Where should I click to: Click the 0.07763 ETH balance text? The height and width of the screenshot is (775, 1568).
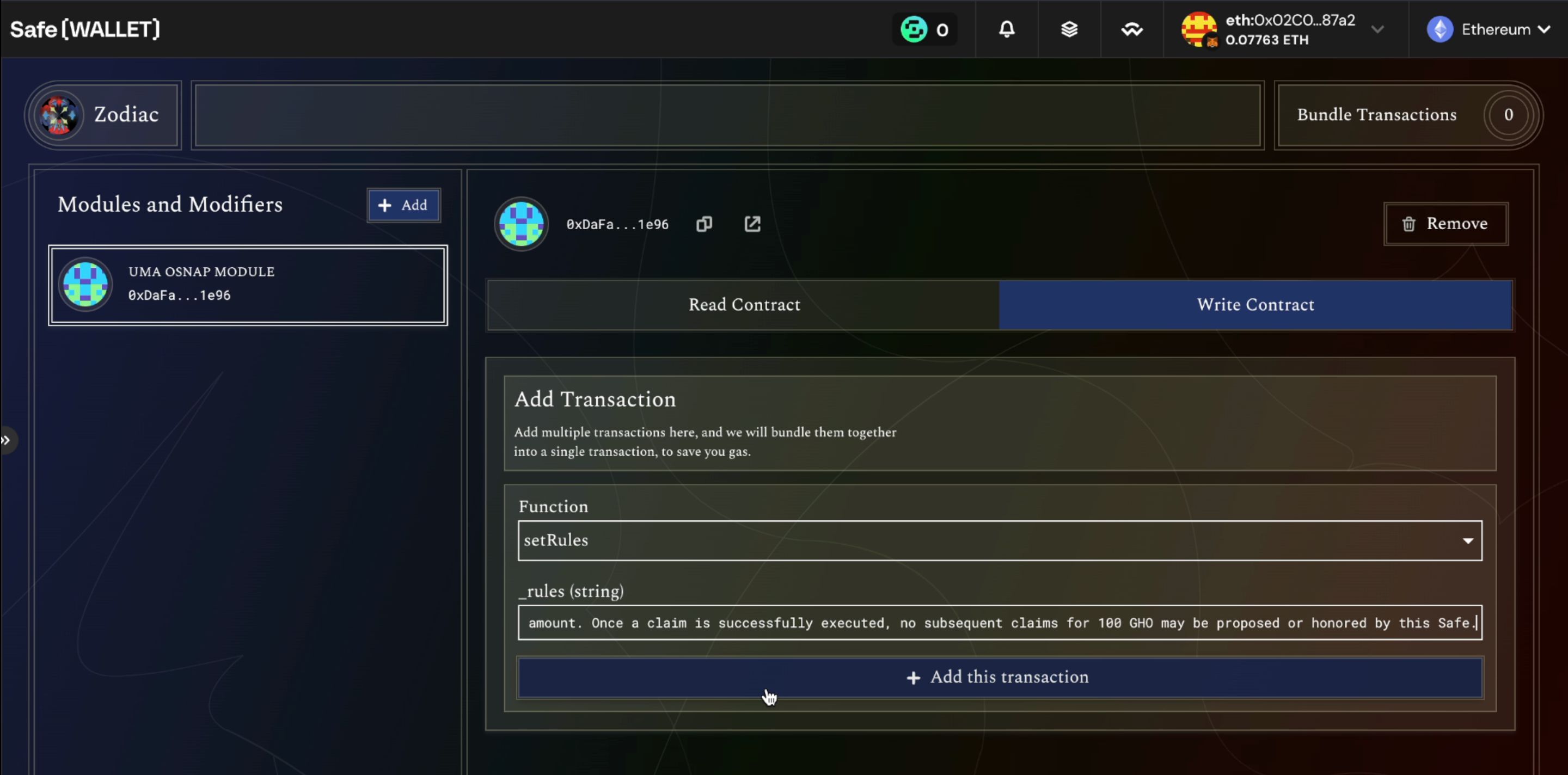1267,40
